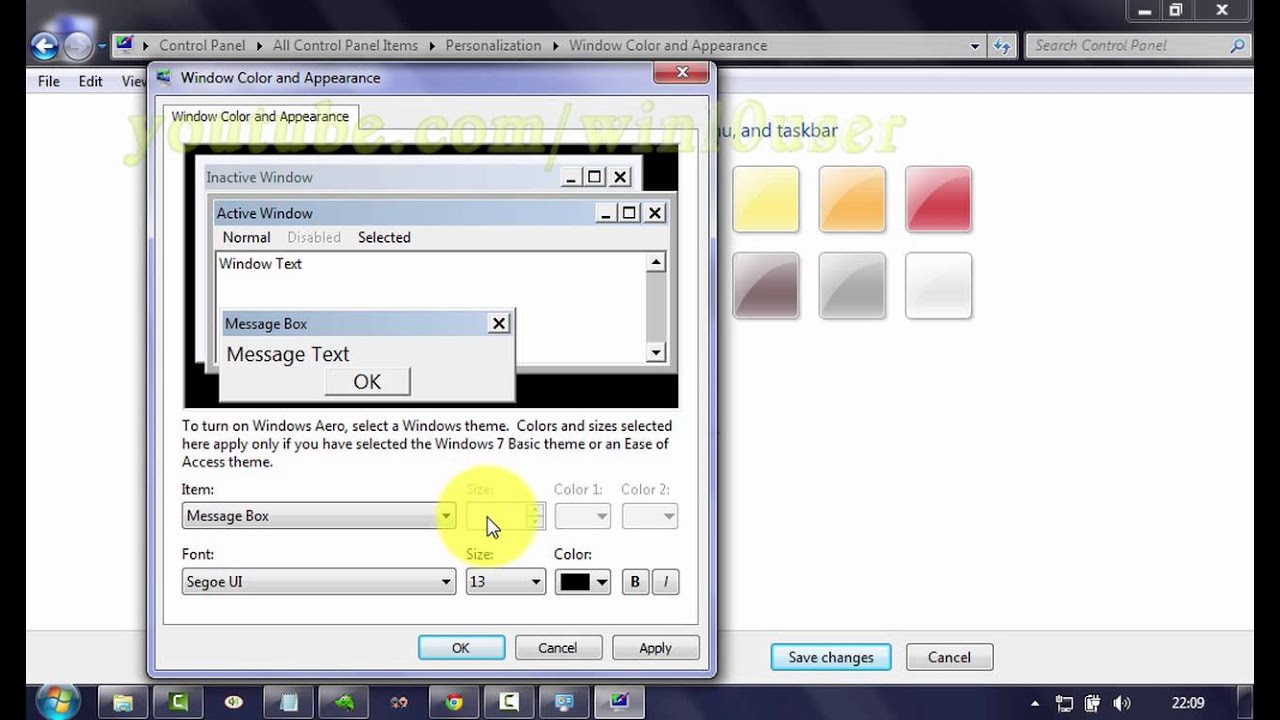Click the network tray icon
Screen dimensions: 1280x720
1065,703
